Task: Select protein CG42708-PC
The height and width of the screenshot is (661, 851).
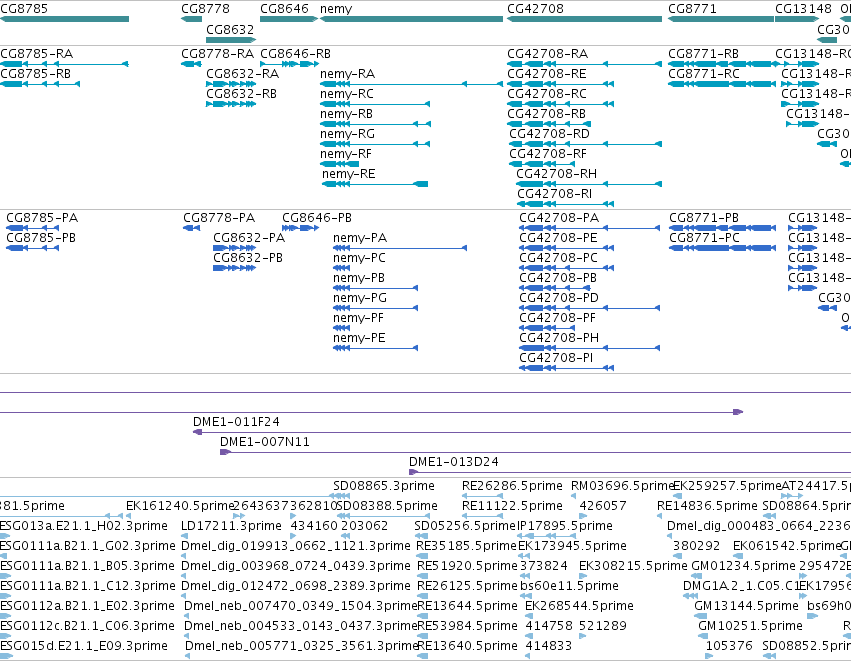Action: tap(567, 268)
